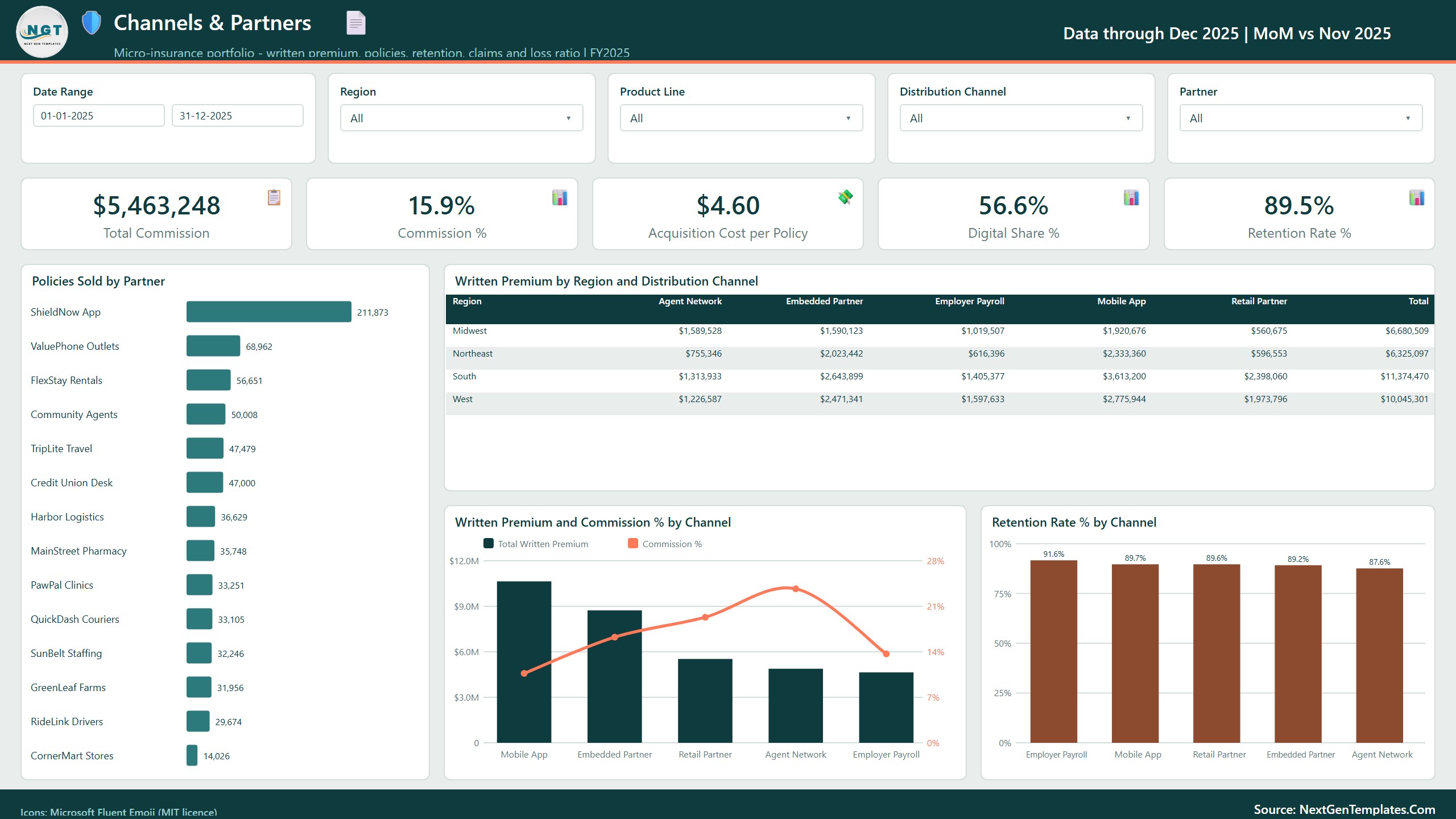1456x819 pixels.
Task: Click the Agent Network commission line point
Action: pos(796,589)
